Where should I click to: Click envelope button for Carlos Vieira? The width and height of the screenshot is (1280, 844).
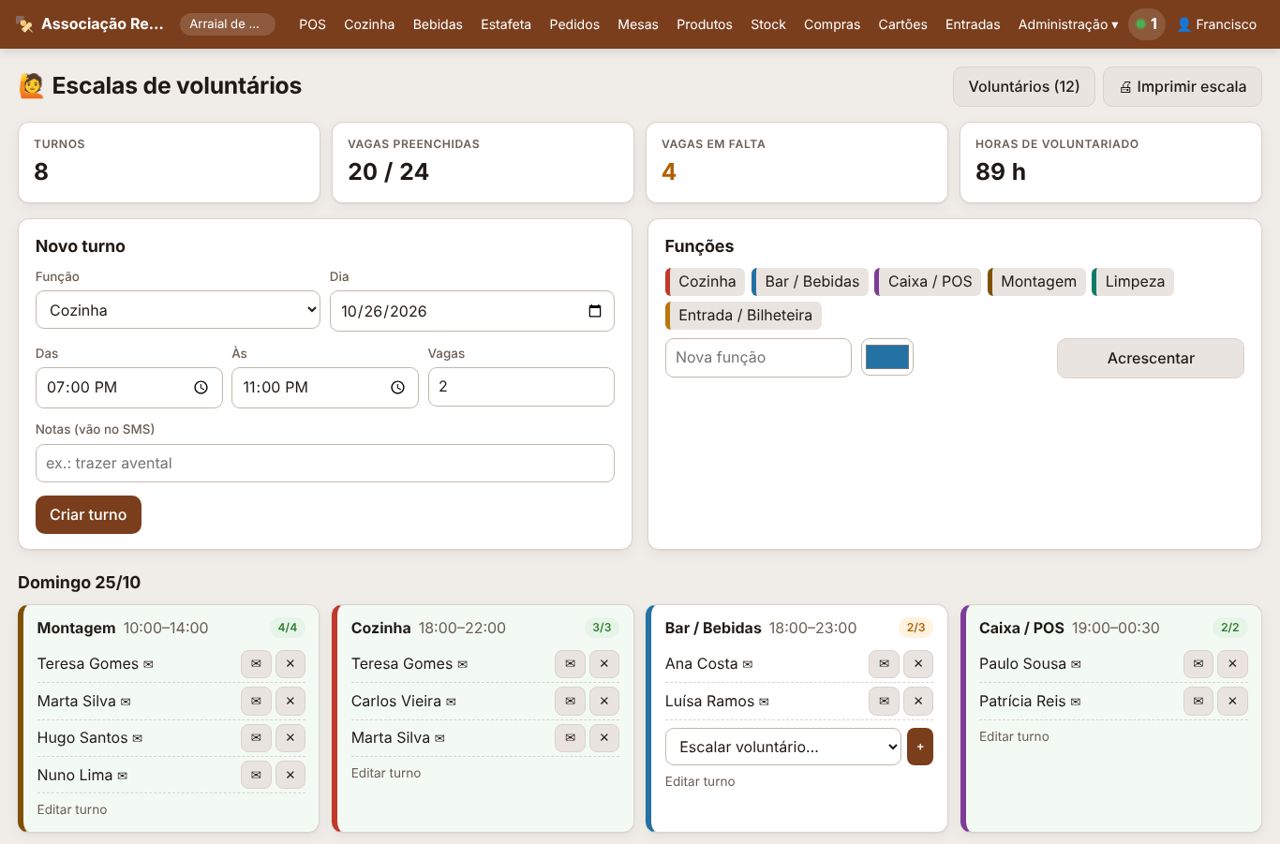click(570, 701)
